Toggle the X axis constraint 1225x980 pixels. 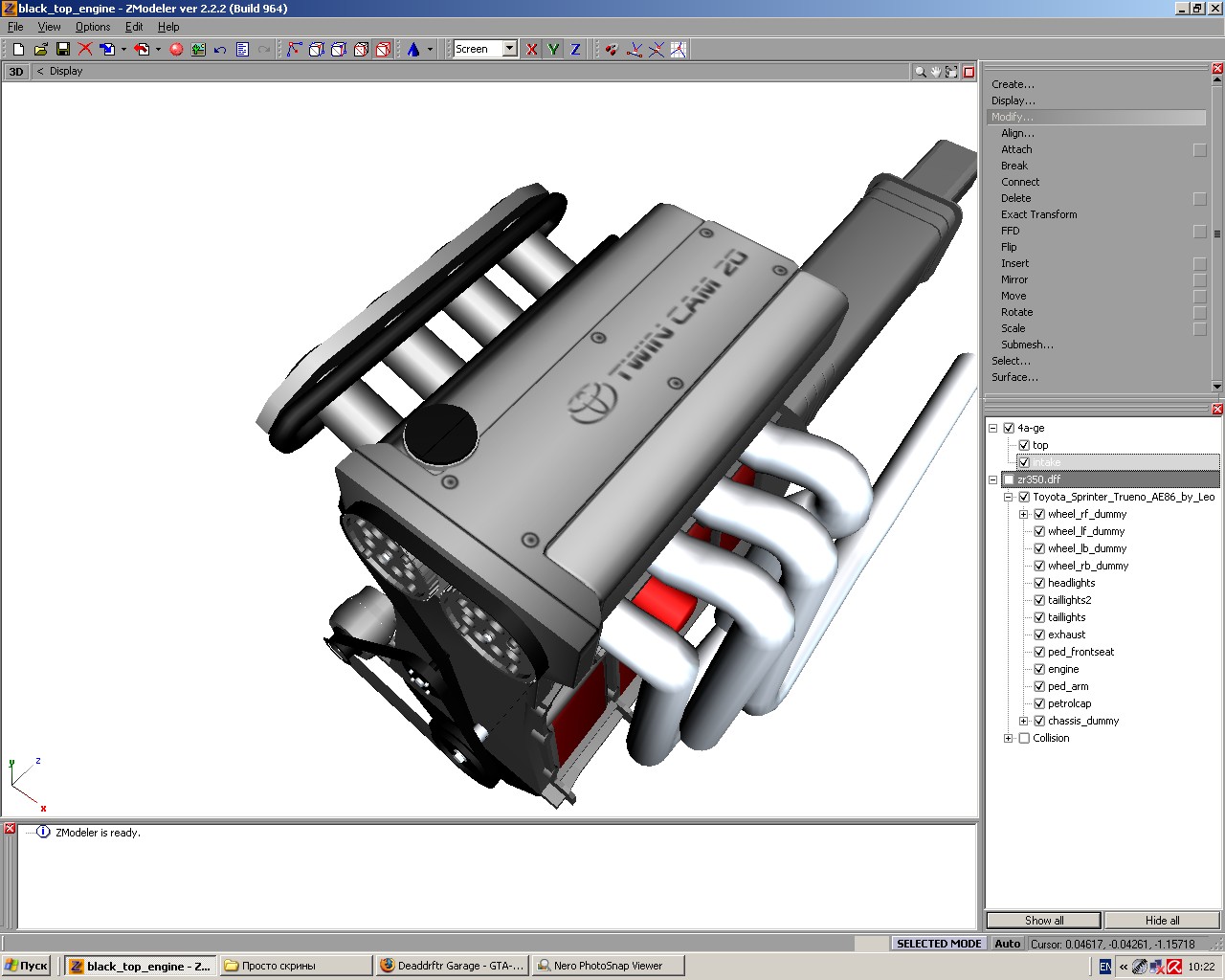[532, 49]
